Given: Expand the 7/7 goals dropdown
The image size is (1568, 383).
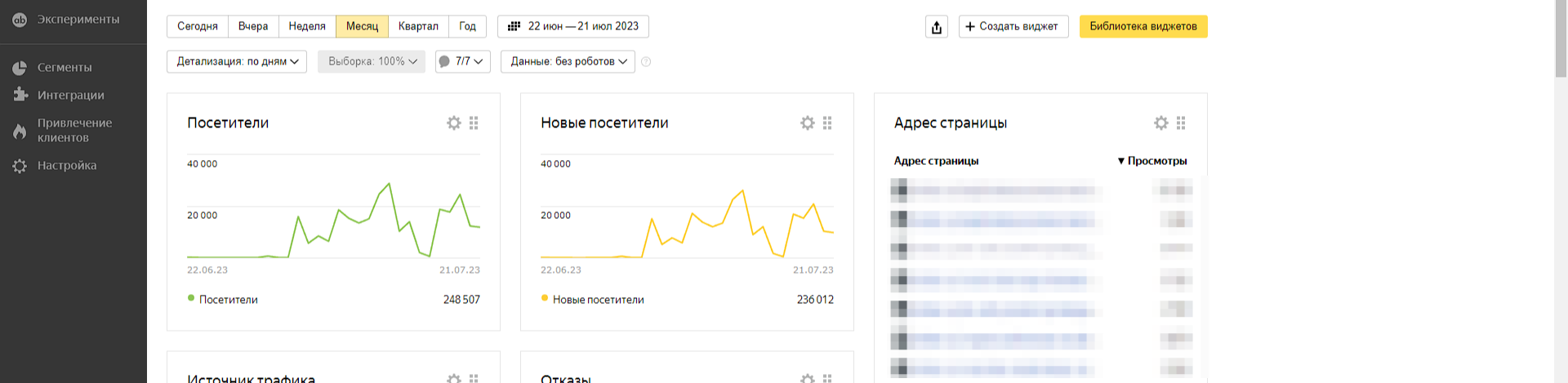Looking at the screenshot, I should 462,61.
